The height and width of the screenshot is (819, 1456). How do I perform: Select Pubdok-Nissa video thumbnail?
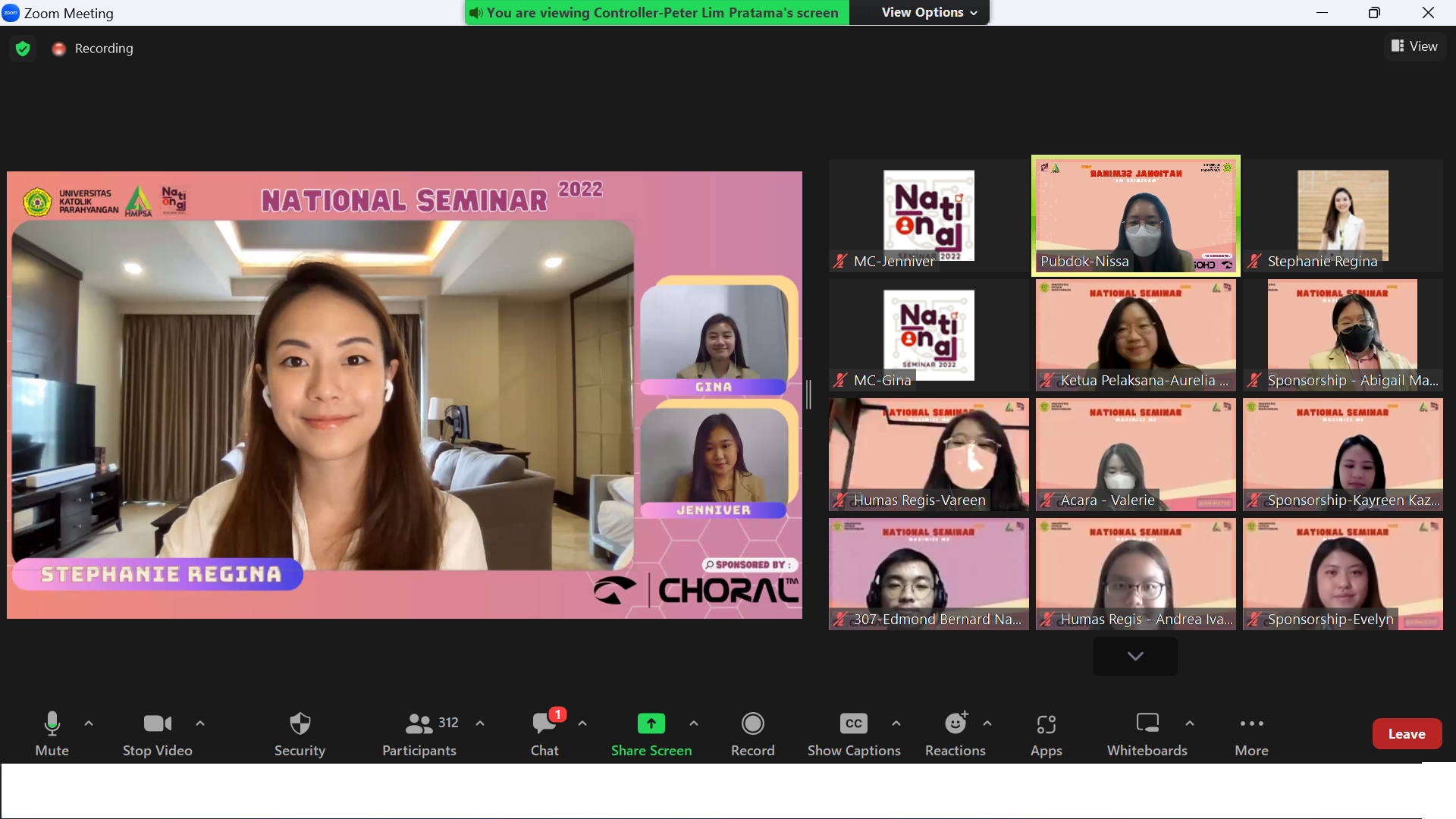pos(1135,215)
